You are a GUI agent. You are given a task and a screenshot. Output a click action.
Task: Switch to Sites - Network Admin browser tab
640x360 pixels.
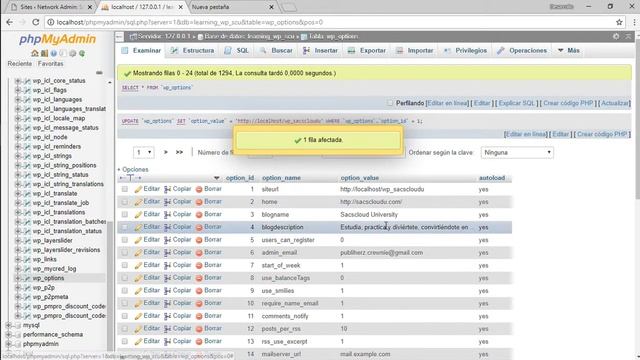tap(51, 7)
